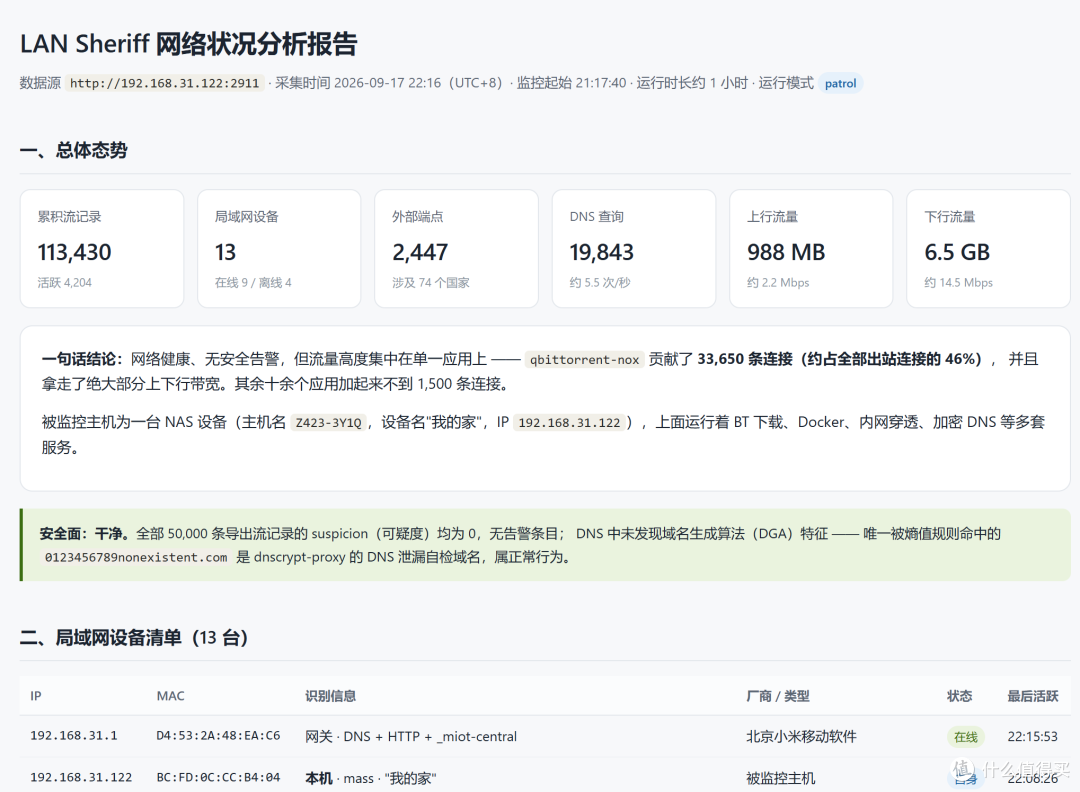Click the 上行流量 card value 988 MB
1080x792 pixels.
tap(786, 252)
